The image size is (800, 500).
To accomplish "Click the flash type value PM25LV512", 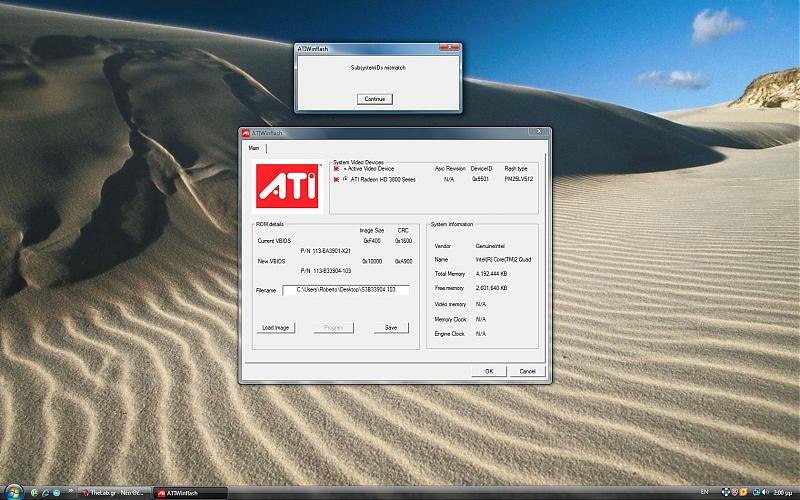I will [x=518, y=179].
